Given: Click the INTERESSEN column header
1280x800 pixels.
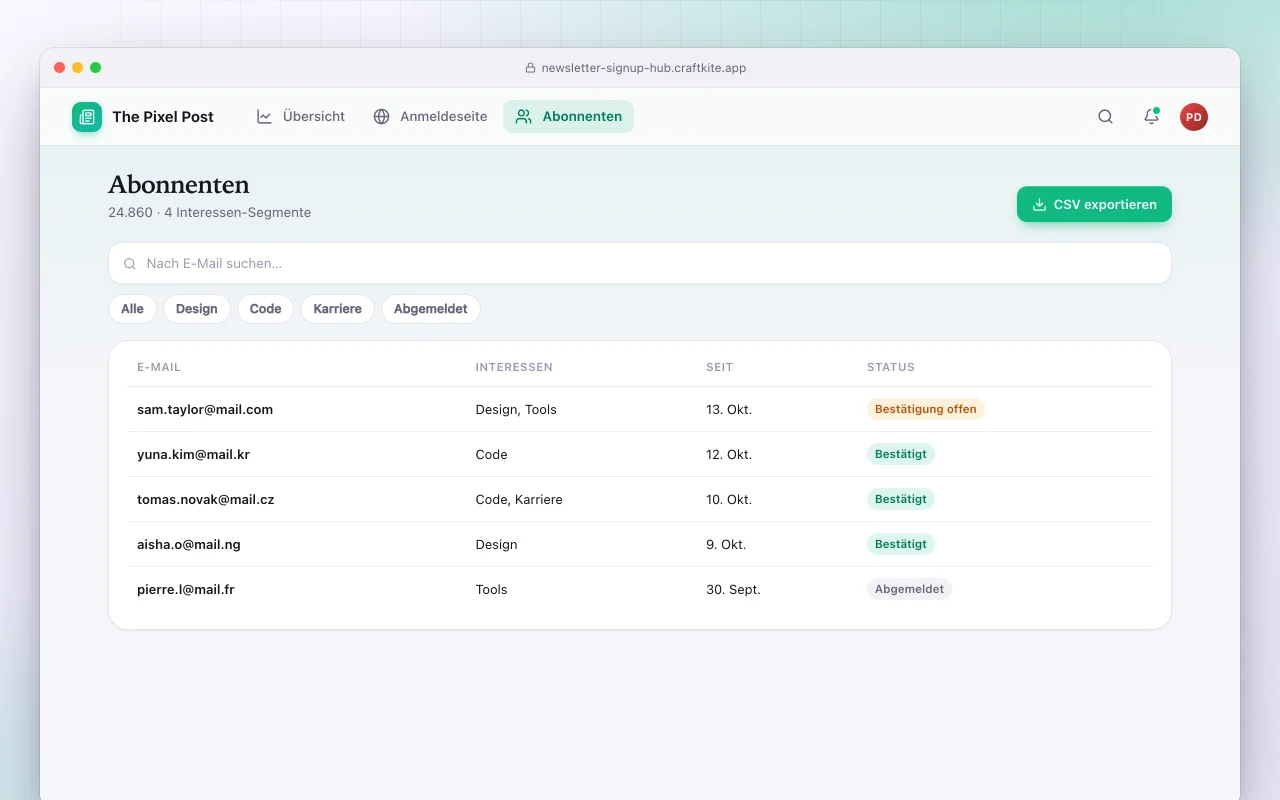Looking at the screenshot, I should pyautogui.click(x=514, y=367).
